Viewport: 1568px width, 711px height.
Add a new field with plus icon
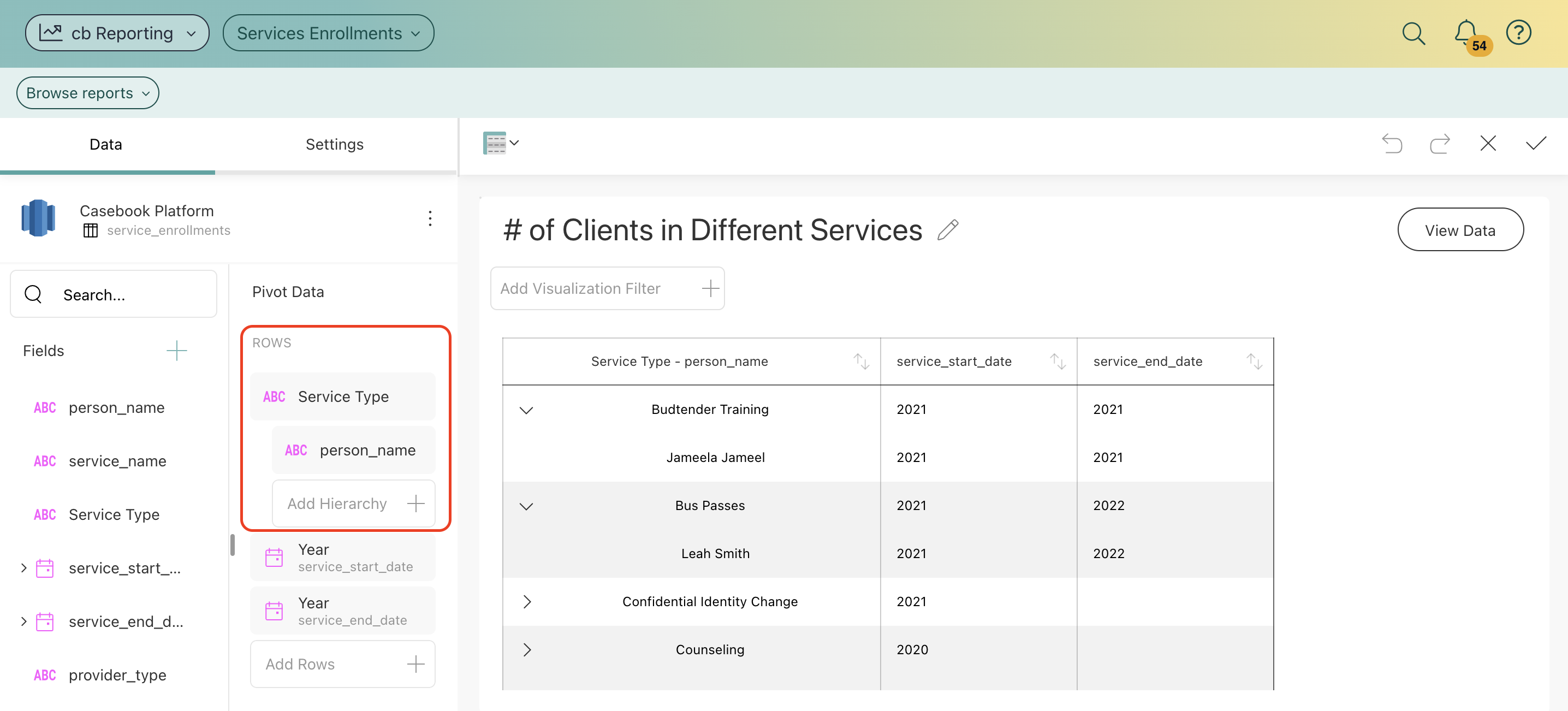pos(176,351)
